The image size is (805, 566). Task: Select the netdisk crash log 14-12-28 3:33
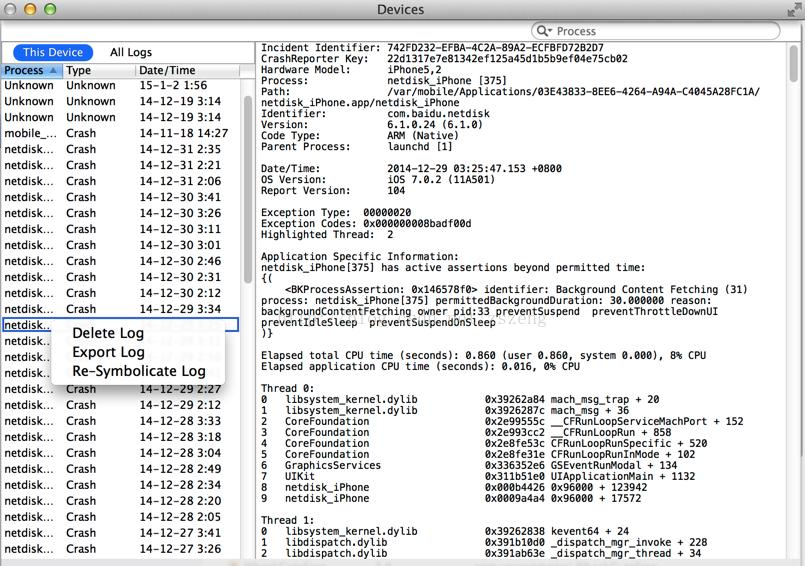tap(121, 421)
